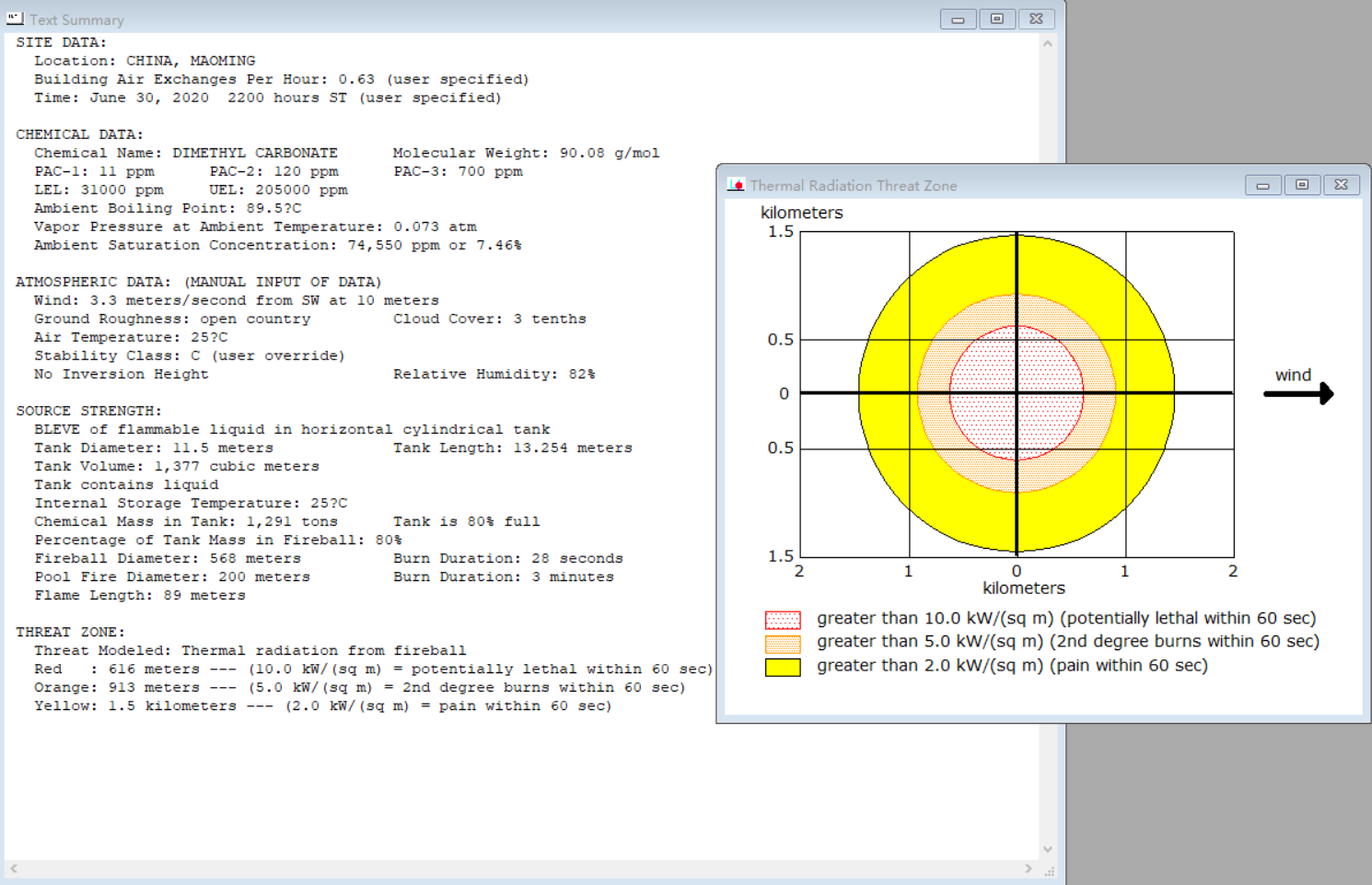Click the up arrow of the vertical scrollbar
Viewport: 1372px width, 885px height.
[x=1048, y=43]
